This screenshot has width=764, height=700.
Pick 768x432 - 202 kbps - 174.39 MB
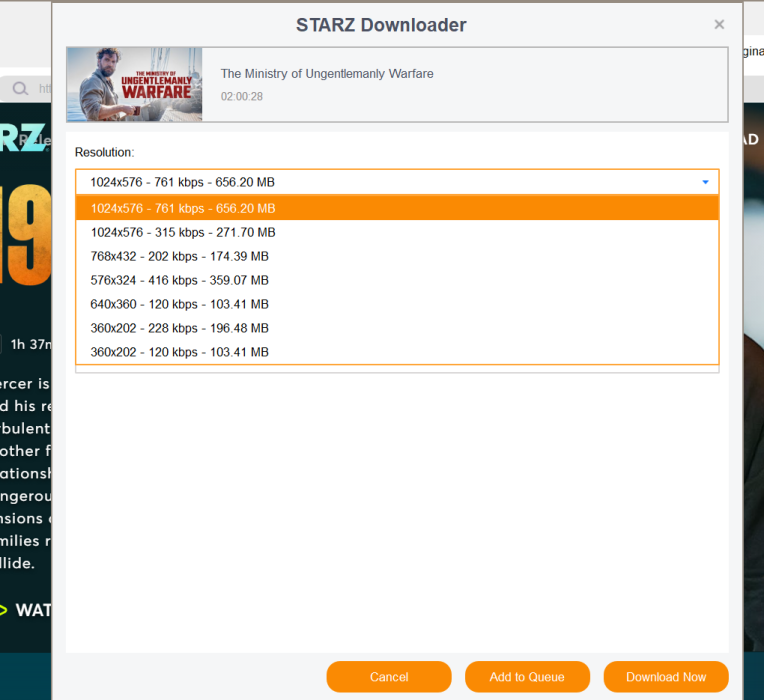[397, 256]
